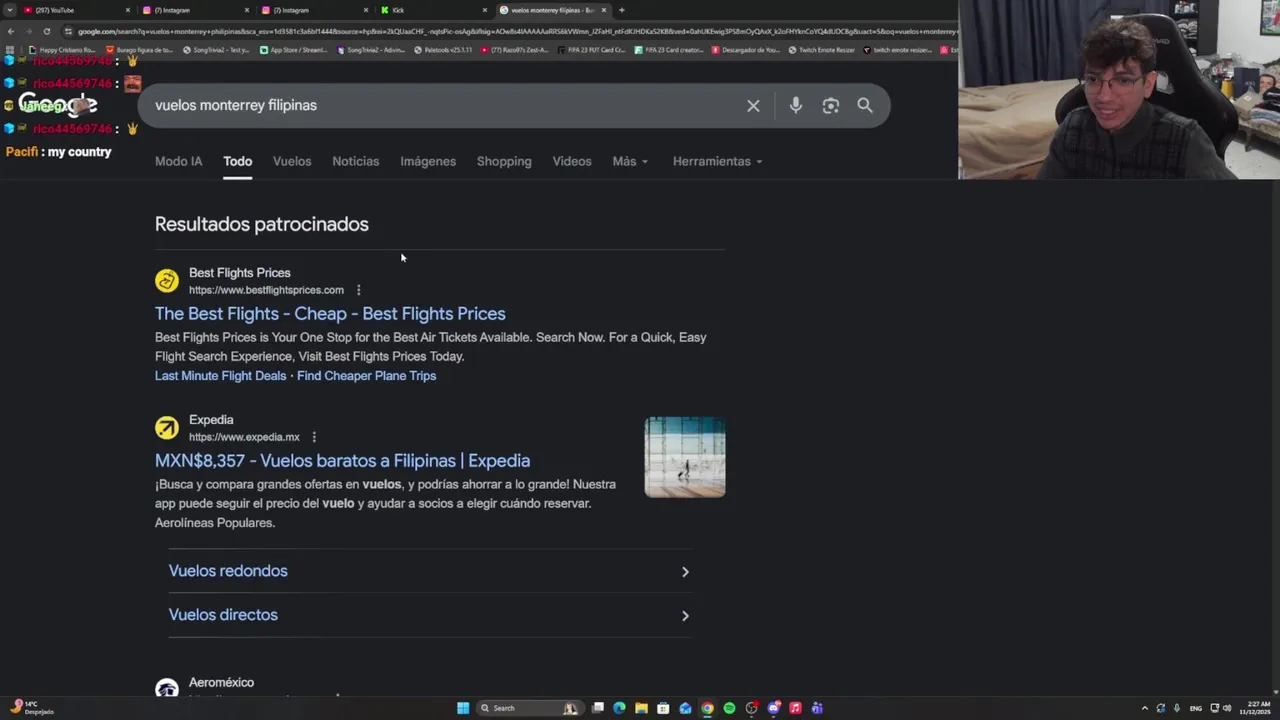Screen dimensions: 1280x720
Task: Open the SongTrivia2 - Test bookmark
Action: point(216,50)
